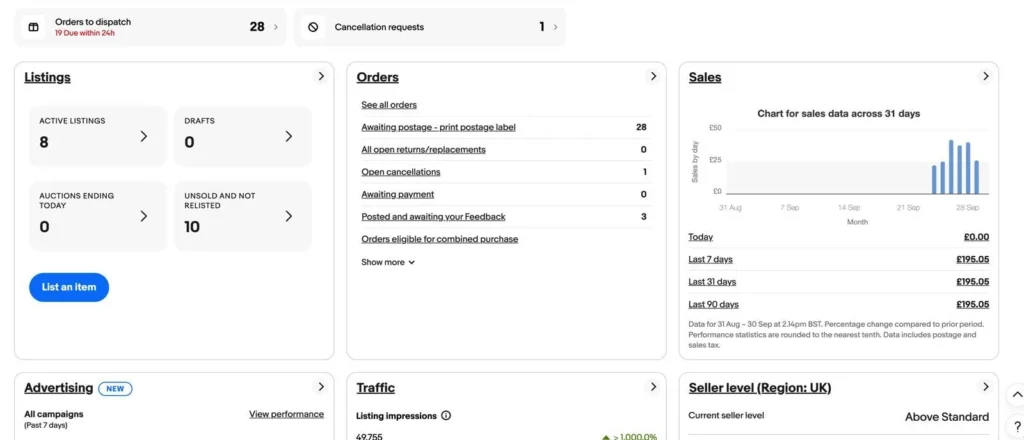
Task: Click Awaiting postage count 28
Action: point(641,127)
